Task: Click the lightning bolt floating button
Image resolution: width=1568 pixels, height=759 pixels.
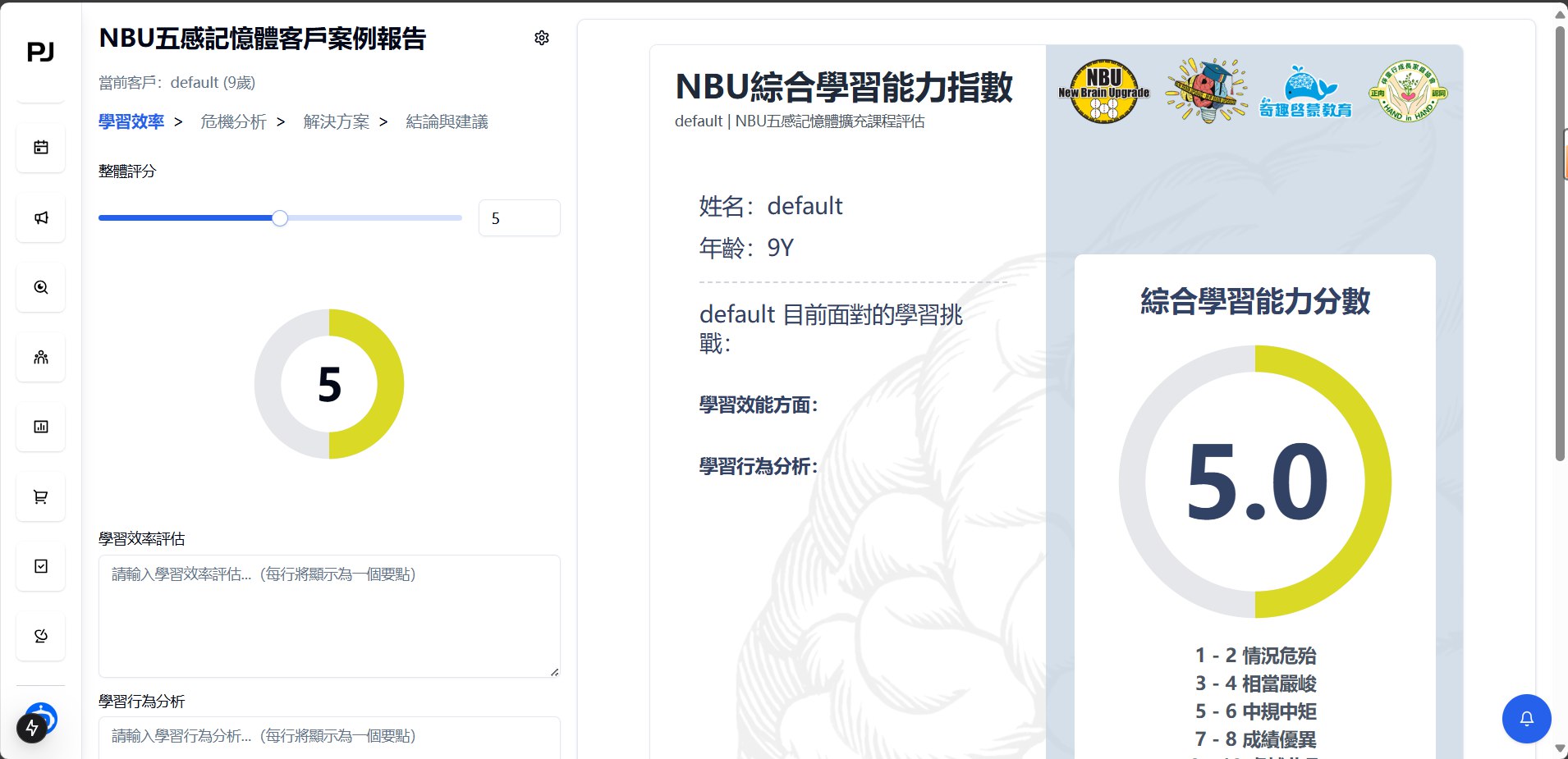Action: click(x=32, y=728)
